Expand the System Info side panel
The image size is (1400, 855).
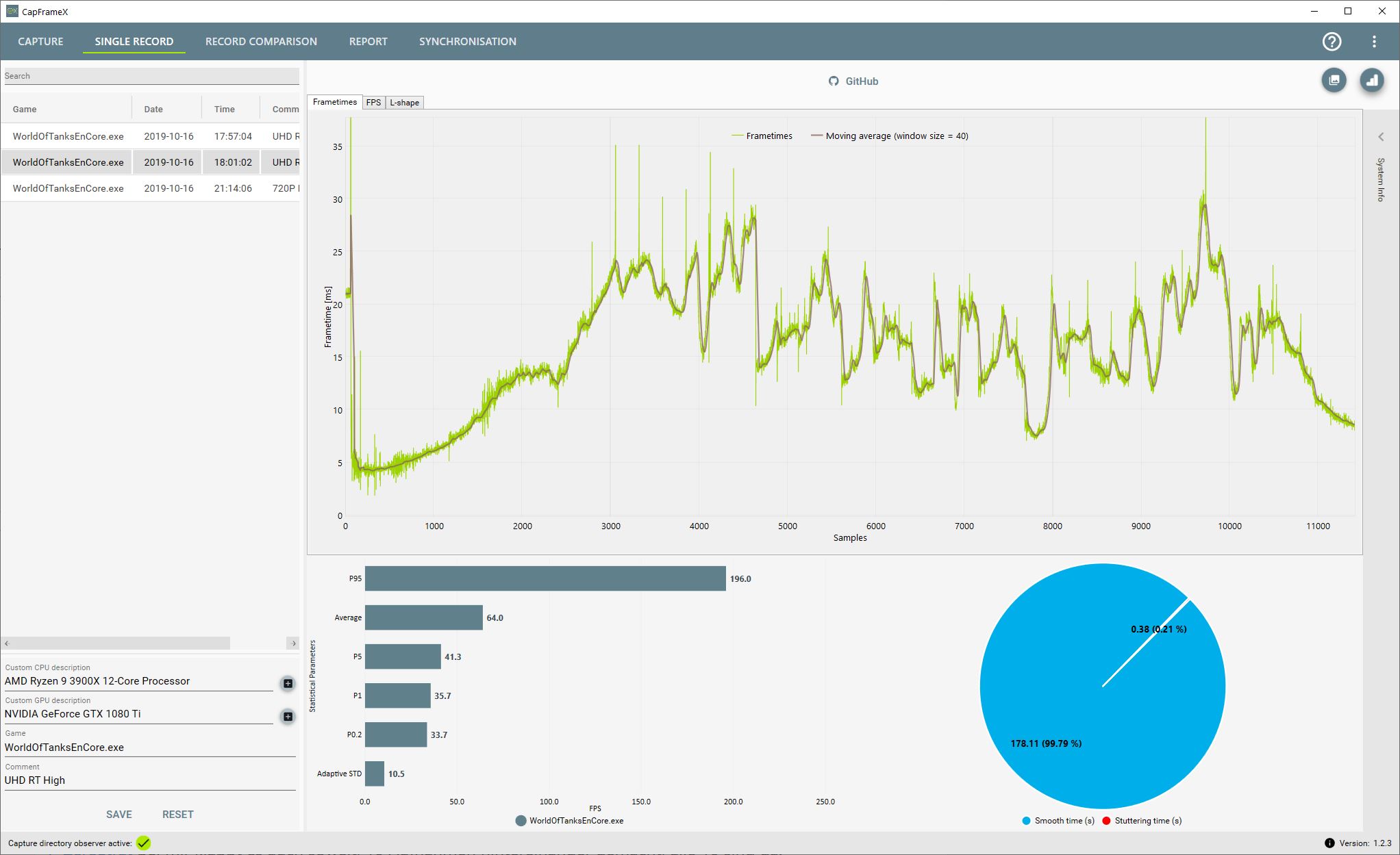click(1381, 137)
